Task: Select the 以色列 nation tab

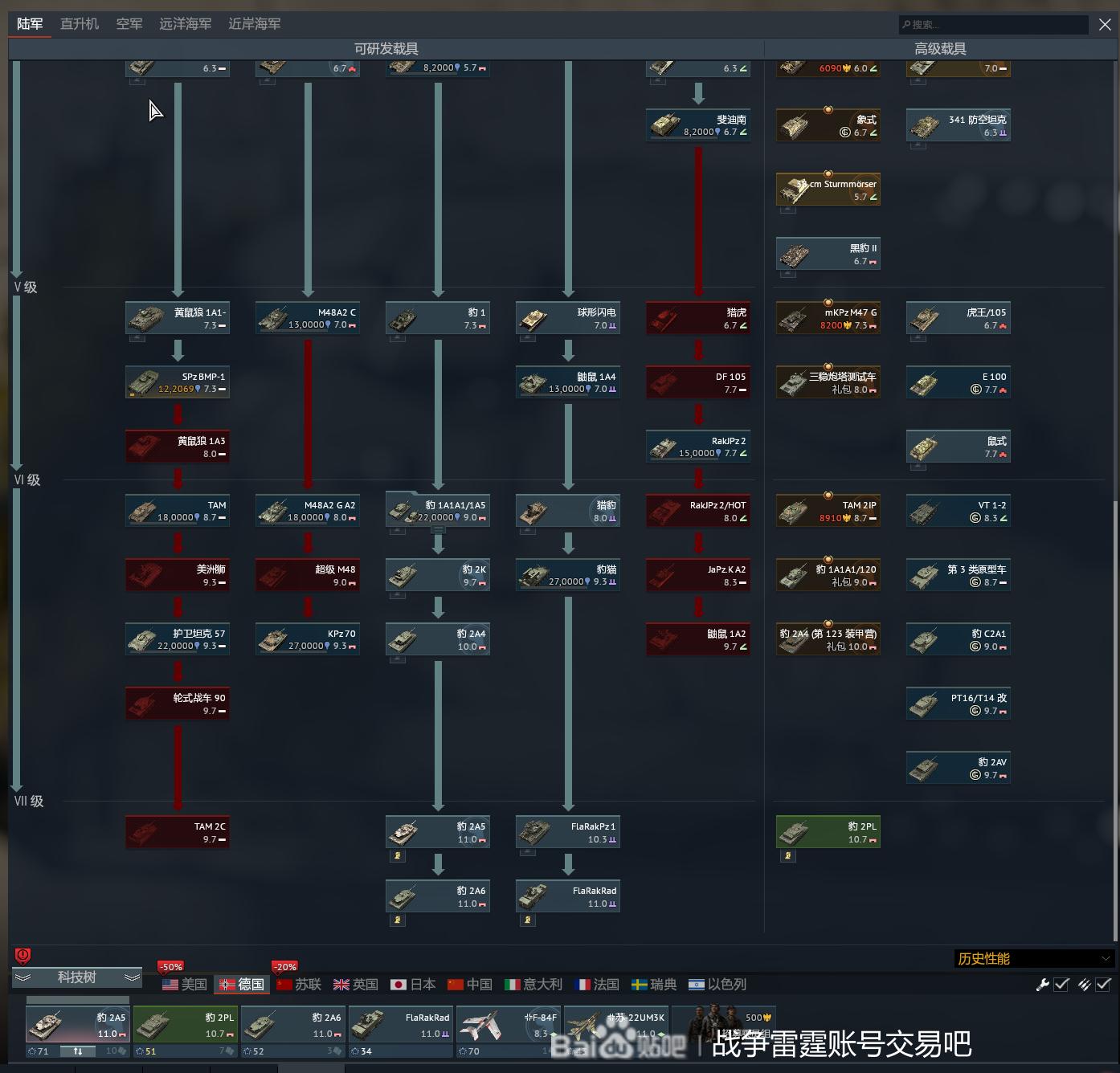Action: pyautogui.click(x=717, y=985)
